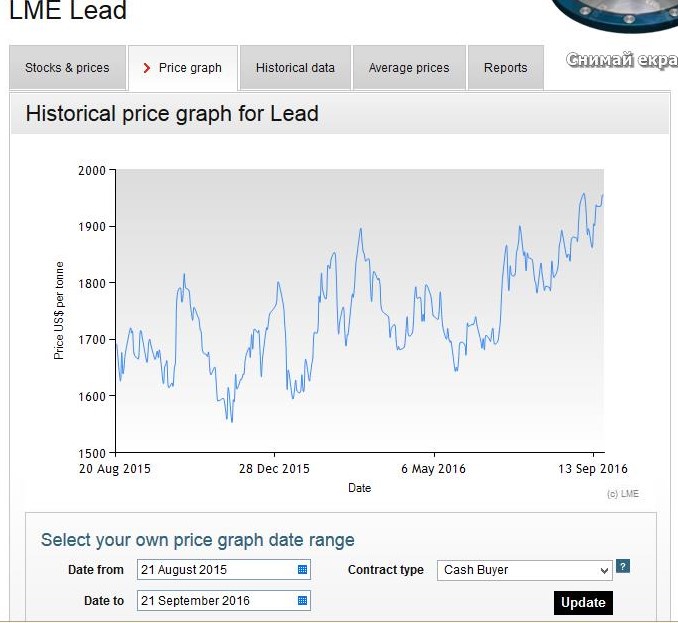This screenshot has width=678, height=623.
Task: Select the Price graph tab
Action: tap(183, 68)
